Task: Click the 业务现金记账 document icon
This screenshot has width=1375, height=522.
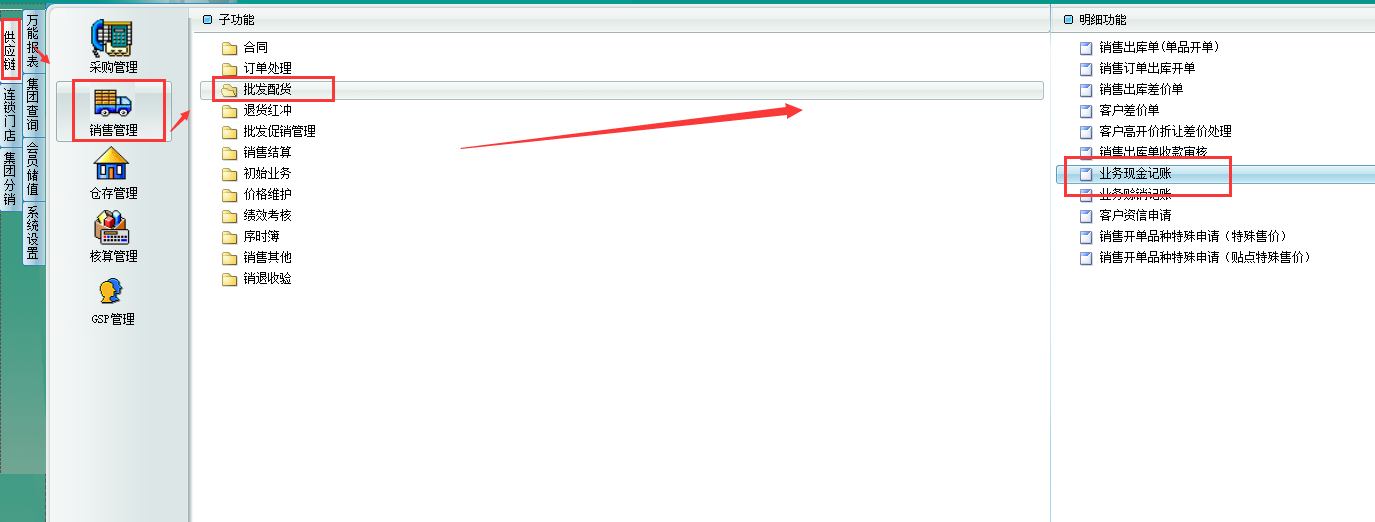Action: coord(1086,173)
